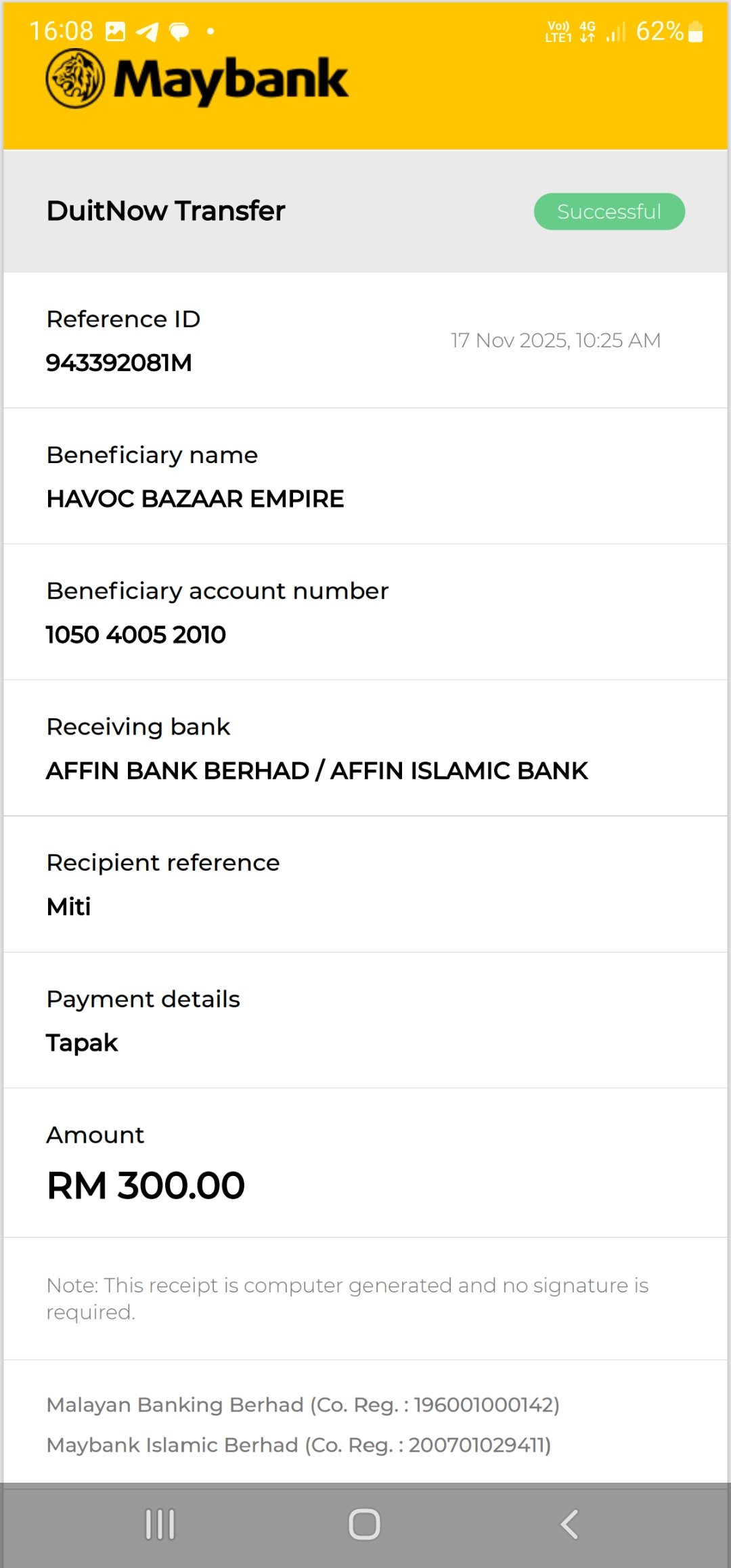Tap the 4G signal strength indicator
Screen dimensions: 731x1568
(x=615, y=32)
